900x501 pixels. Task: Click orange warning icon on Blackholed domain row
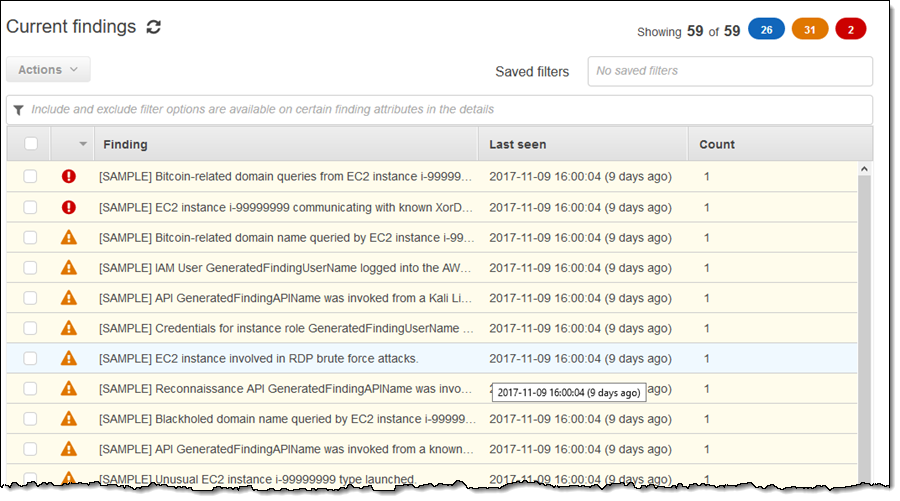click(68, 418)
